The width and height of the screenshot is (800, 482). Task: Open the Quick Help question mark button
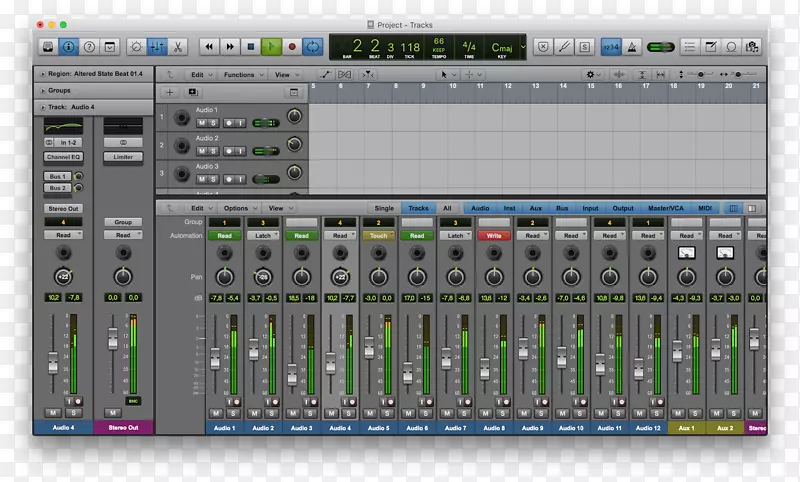click(x=90, y=46)
